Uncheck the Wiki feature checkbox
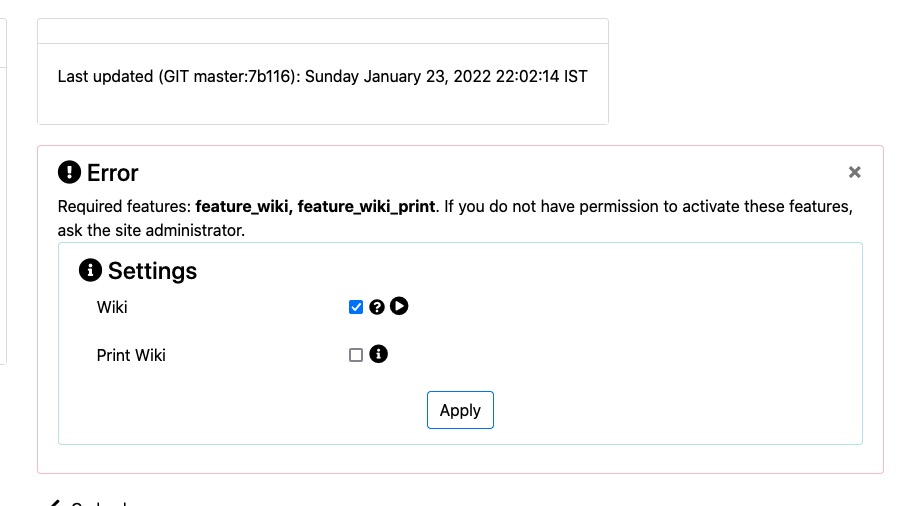 [356, 307]
